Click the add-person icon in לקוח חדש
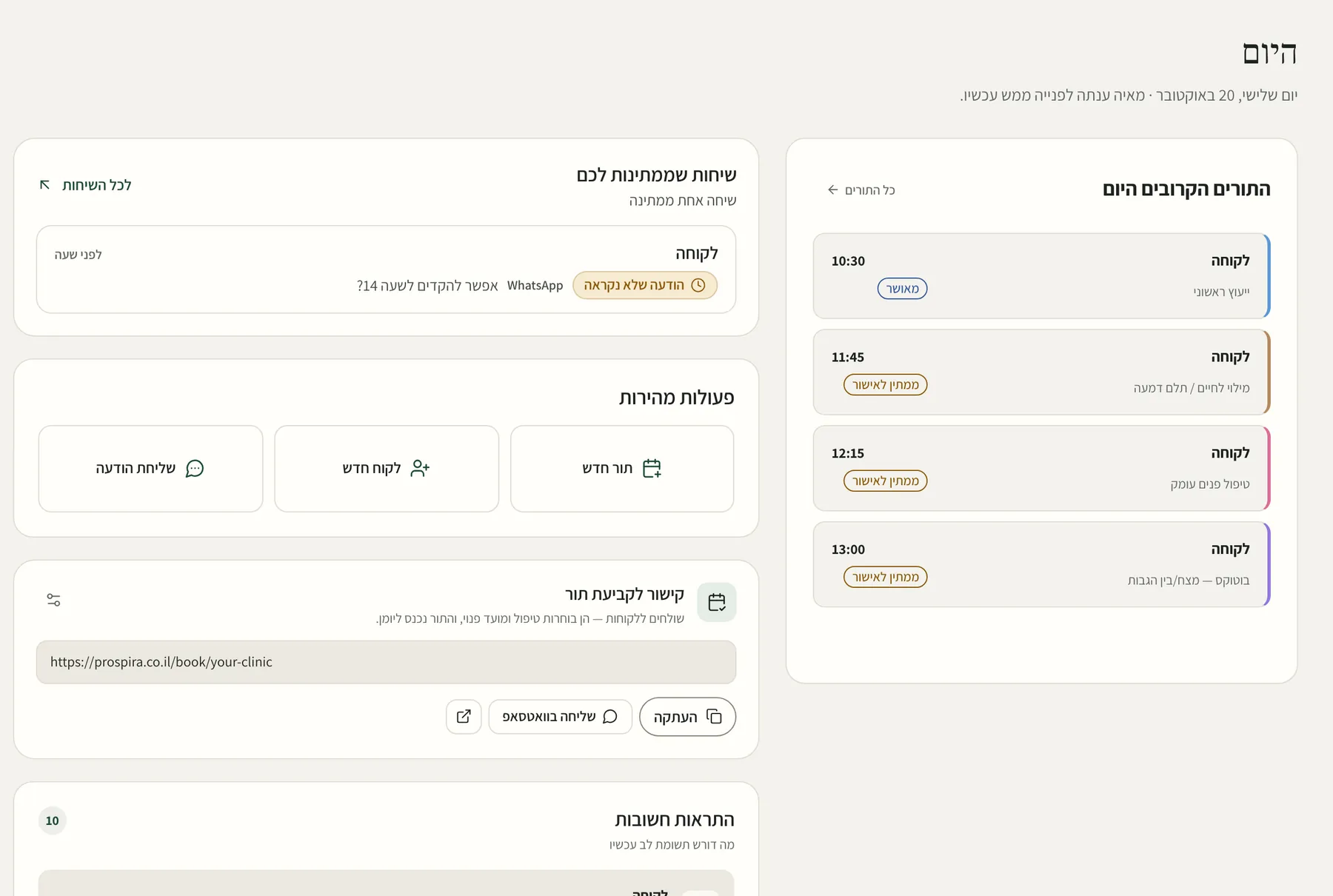Viewport: 1333px width, 896px height. pos(420,468)
